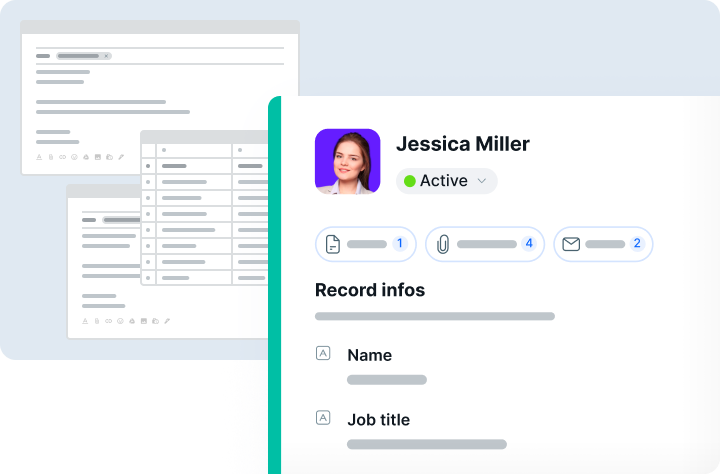Click attach file icon in bottom email draft
This screenshot has width=720, height=474.
point(97,321)
